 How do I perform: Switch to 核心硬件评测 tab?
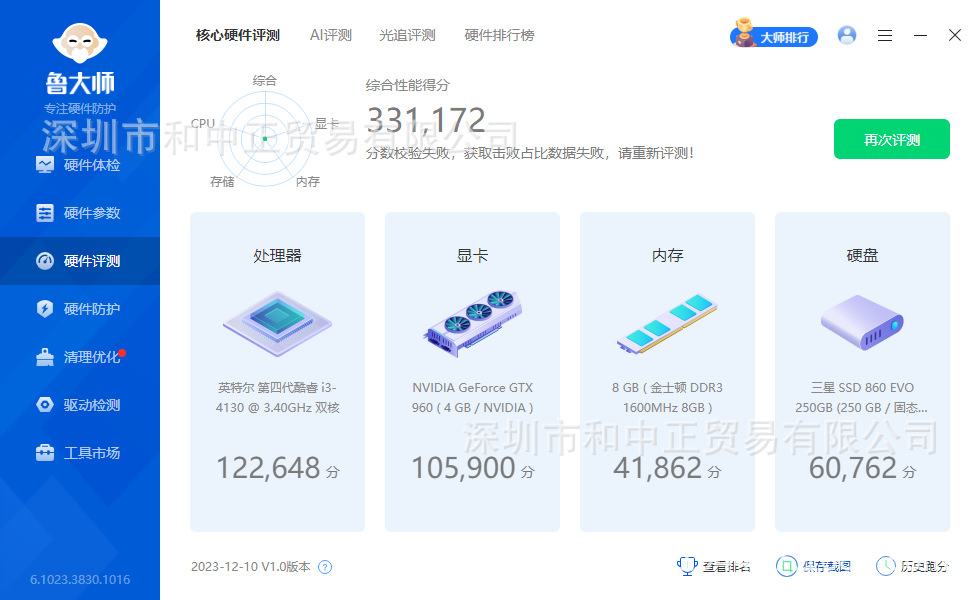(x=238, y=35)
